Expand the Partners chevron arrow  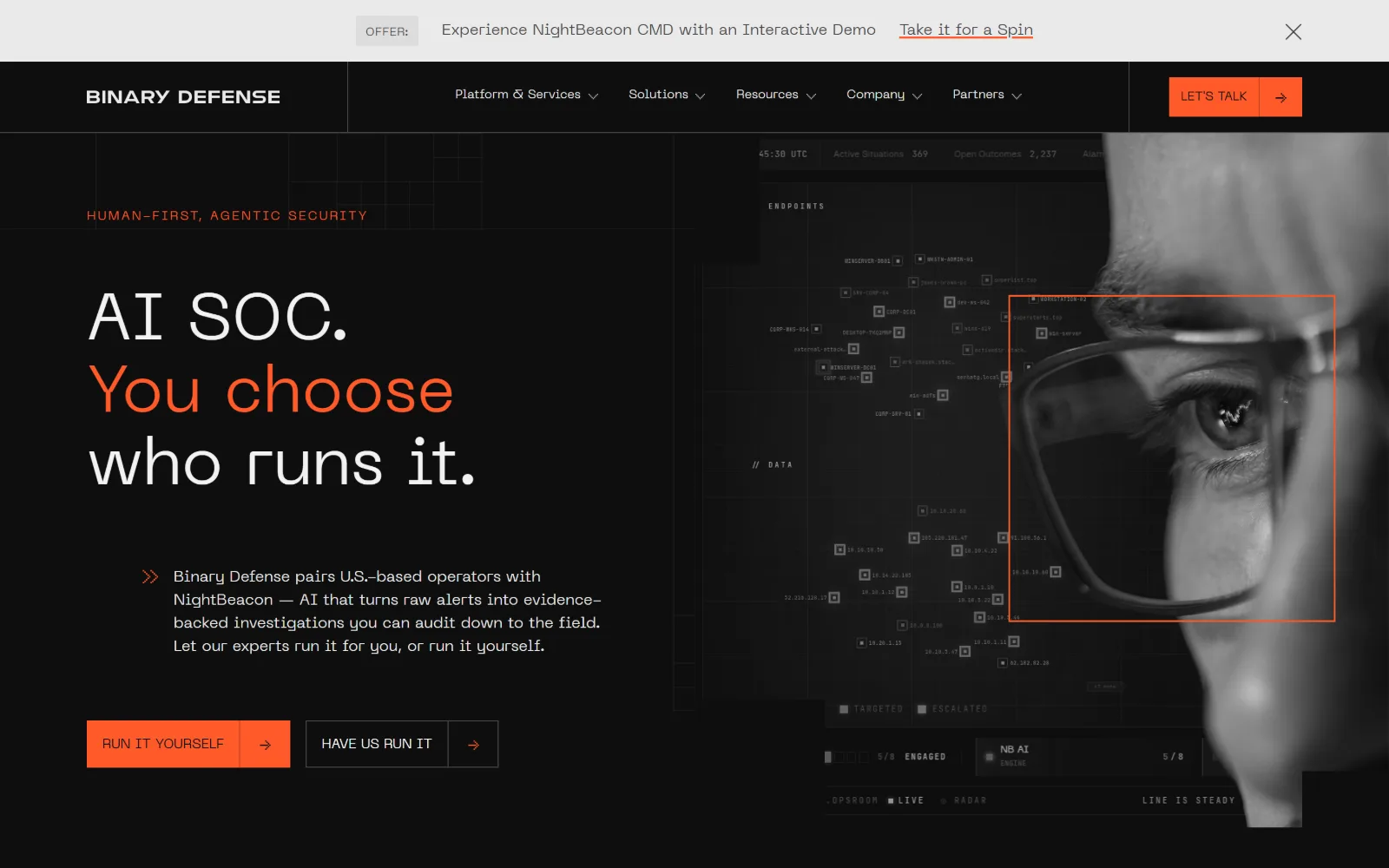pos(1017,96)
